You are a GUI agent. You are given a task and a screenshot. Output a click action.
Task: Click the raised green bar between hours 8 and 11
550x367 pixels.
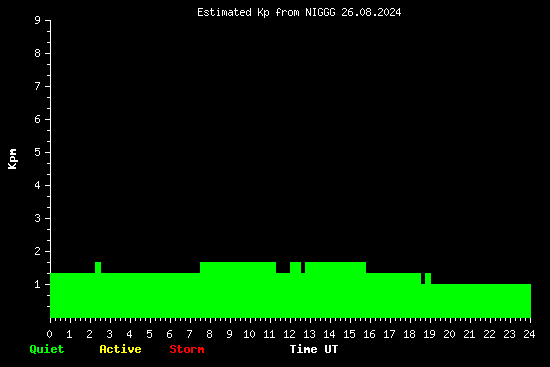coord(238,267)
